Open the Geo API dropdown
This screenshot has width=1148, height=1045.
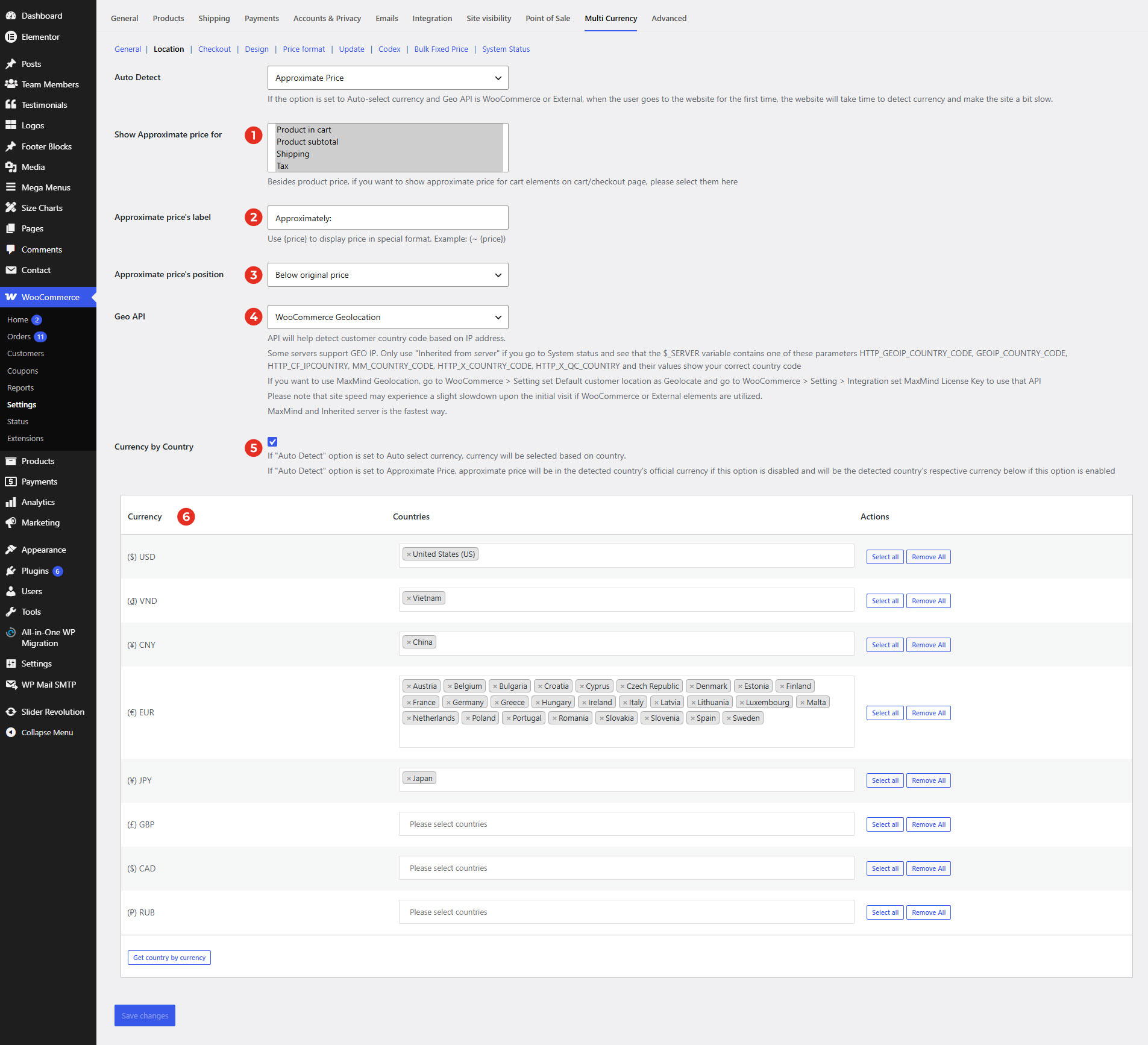(387, 317)
